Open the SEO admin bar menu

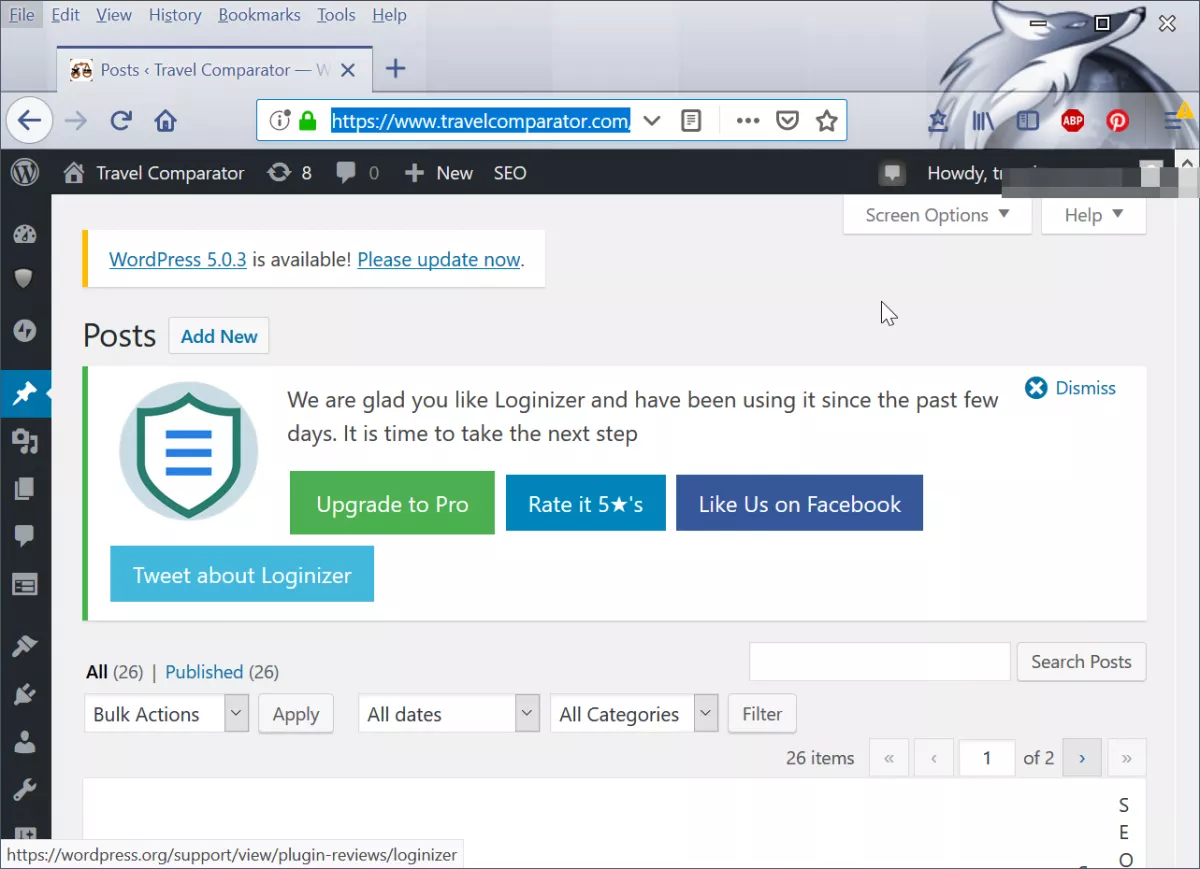510,173
